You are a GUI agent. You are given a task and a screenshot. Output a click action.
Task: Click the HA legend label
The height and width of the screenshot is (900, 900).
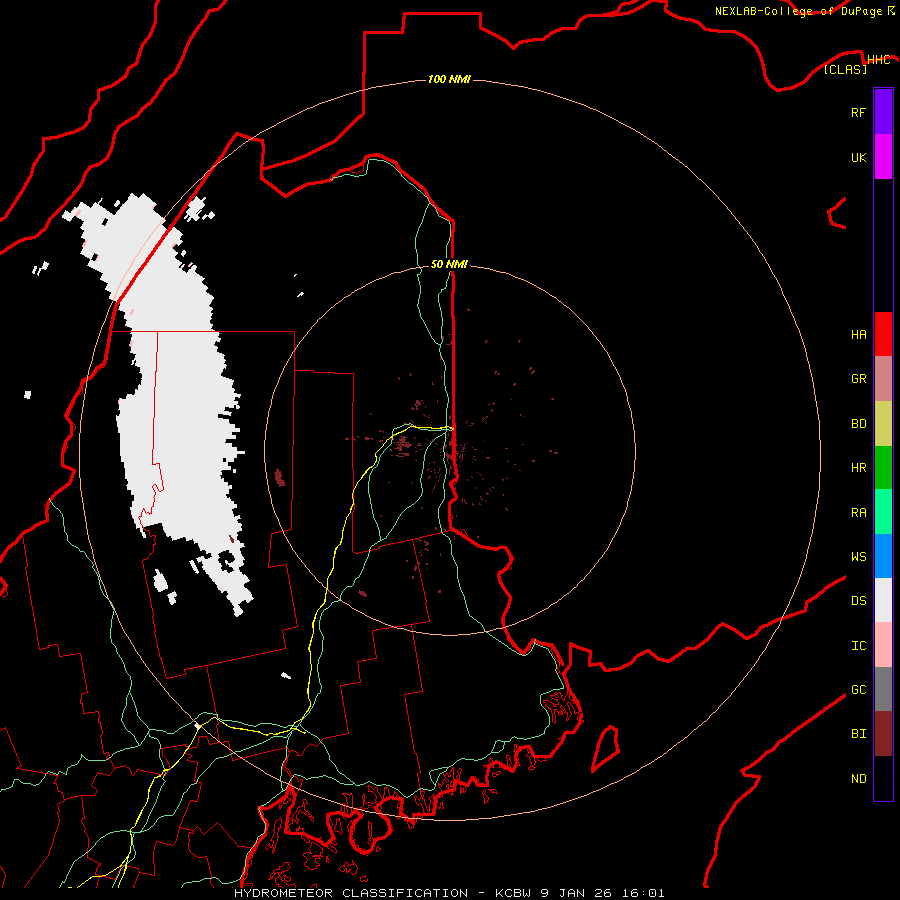(x=858, y=335)
